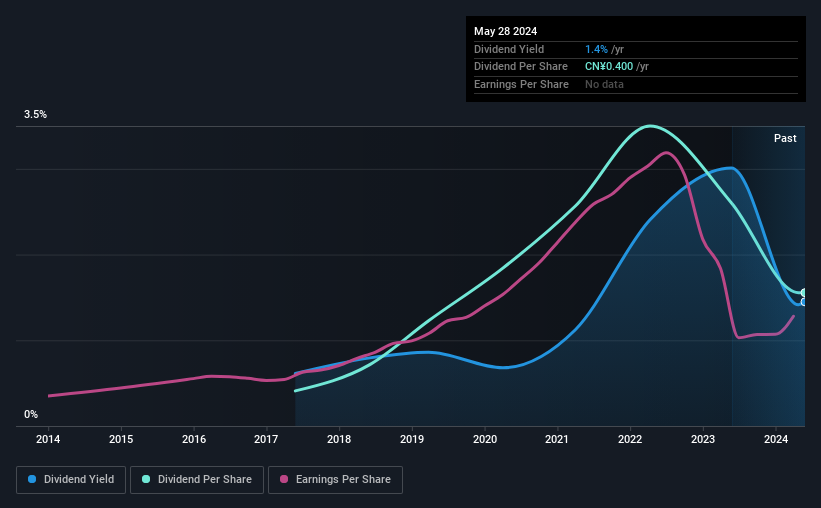Click the CN¥0.400 dividend per share value

pos(609,67)
